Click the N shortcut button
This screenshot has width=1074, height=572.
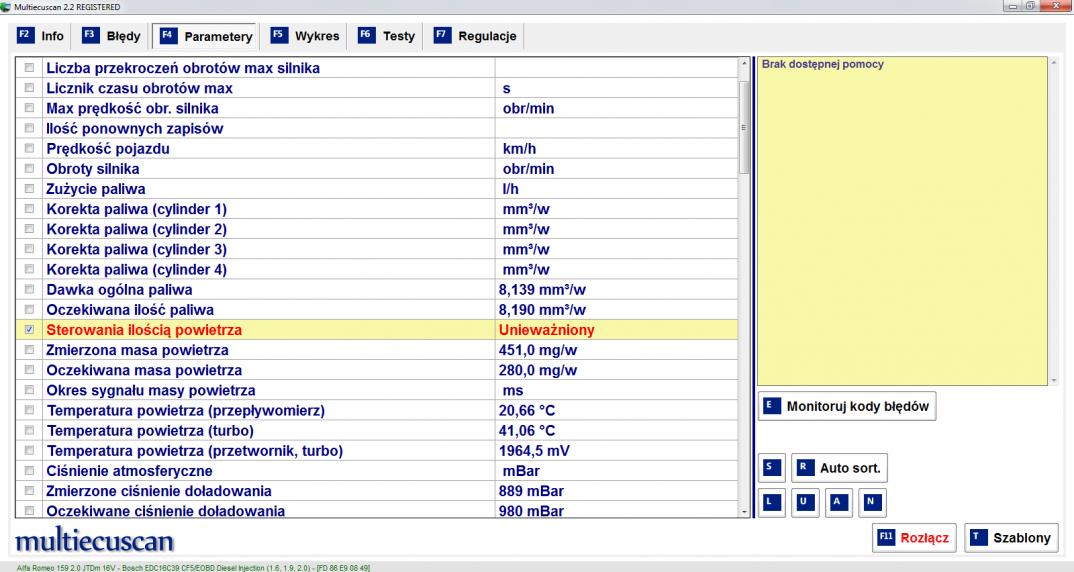pyautogui.click(x=871, y=501)
